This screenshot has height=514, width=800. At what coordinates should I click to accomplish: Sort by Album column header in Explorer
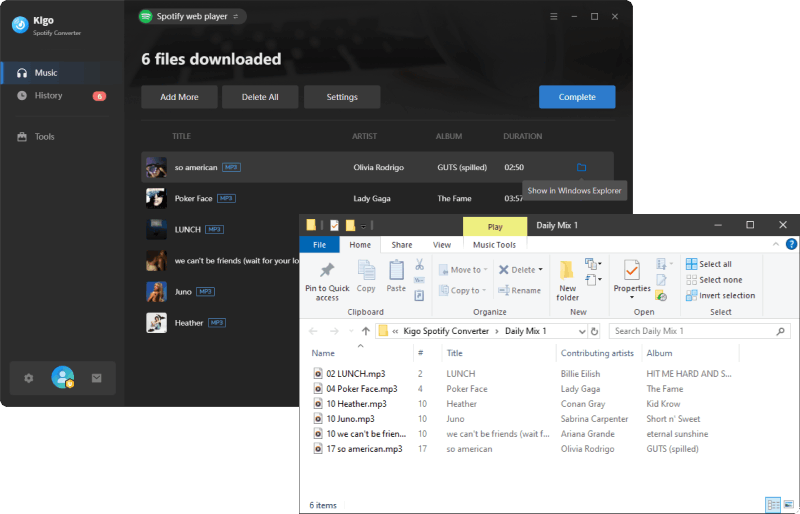point(659,353)
